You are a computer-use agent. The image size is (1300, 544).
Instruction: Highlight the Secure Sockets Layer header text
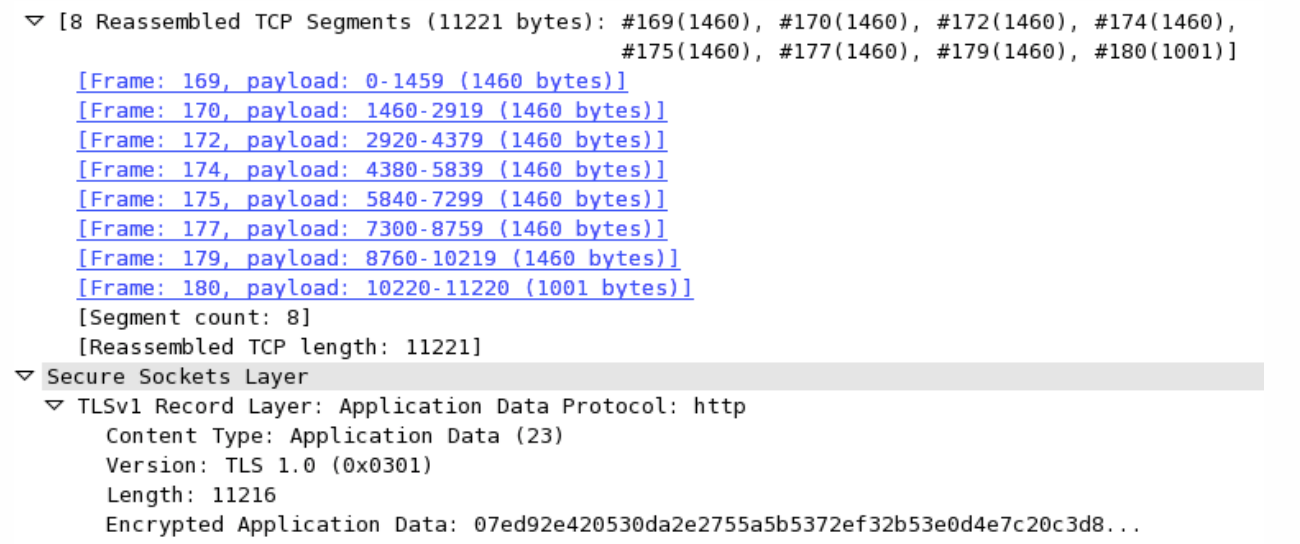(x=177, y=377)
